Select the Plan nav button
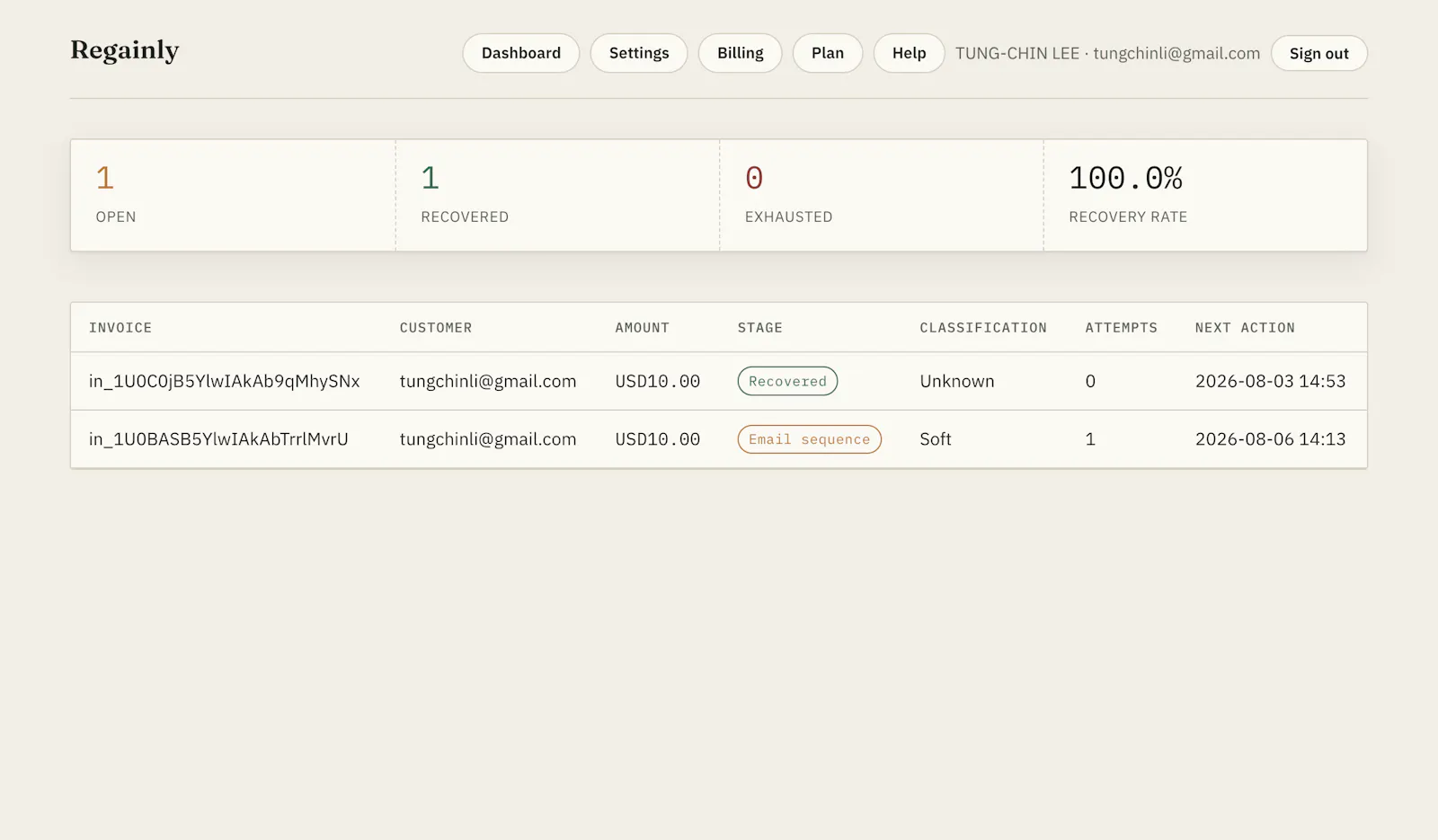Image resolution: width=1438 pixels, height=840 pixels. pyautogui.click(x=828, y=53)
